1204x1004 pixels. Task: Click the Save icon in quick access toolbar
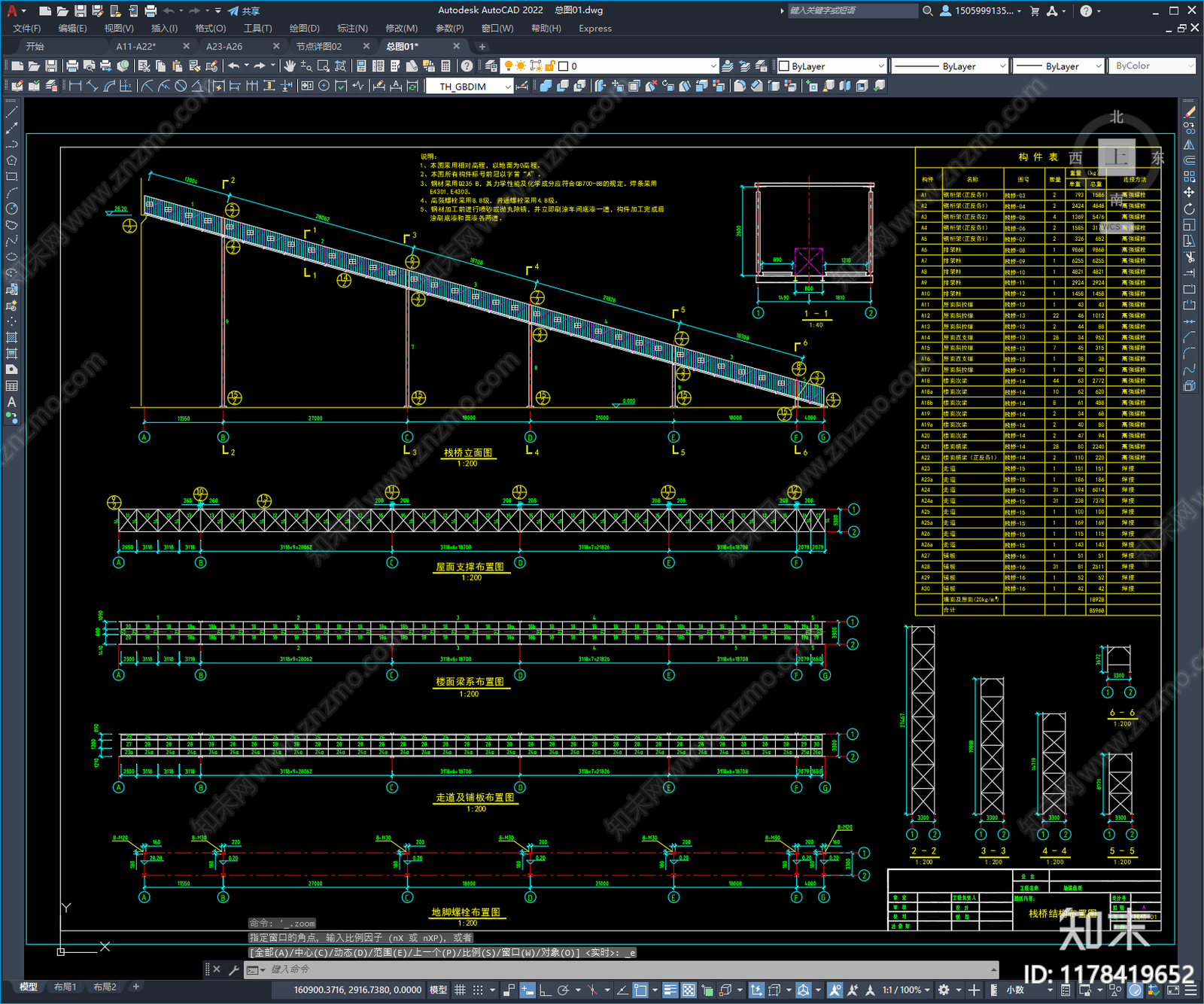(80, 11)
